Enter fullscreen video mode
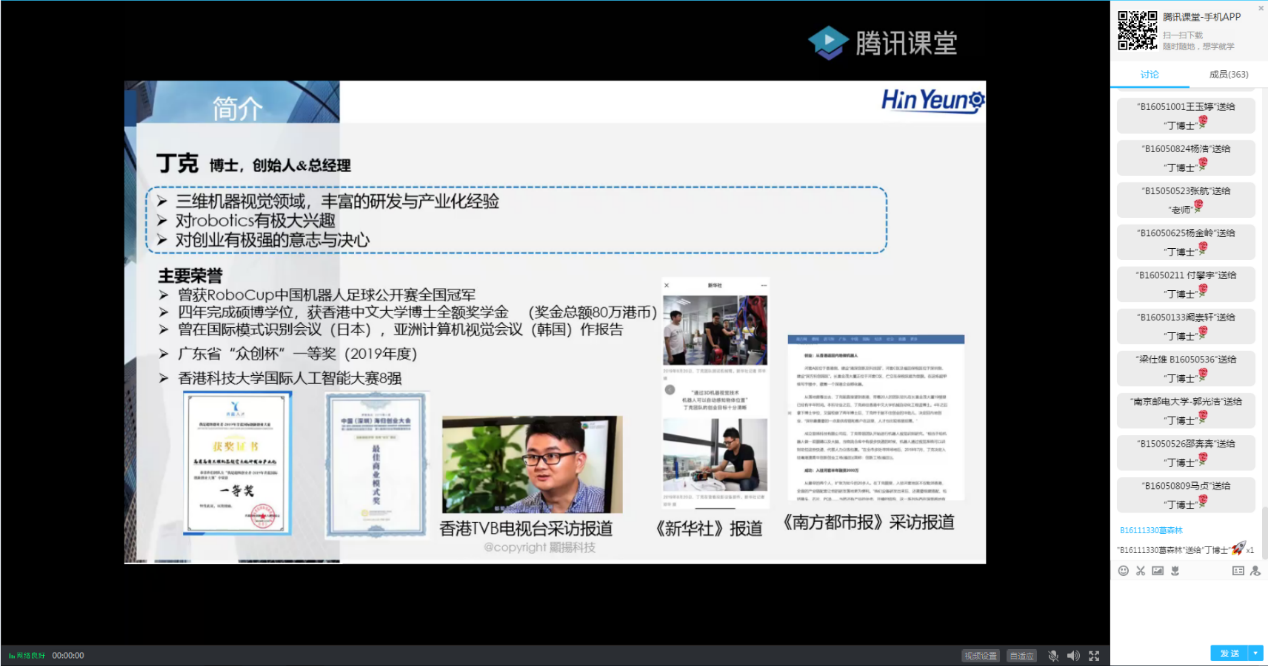Image resolution: width=1268 pixels, height=666 pixels. click(1093, 656)
